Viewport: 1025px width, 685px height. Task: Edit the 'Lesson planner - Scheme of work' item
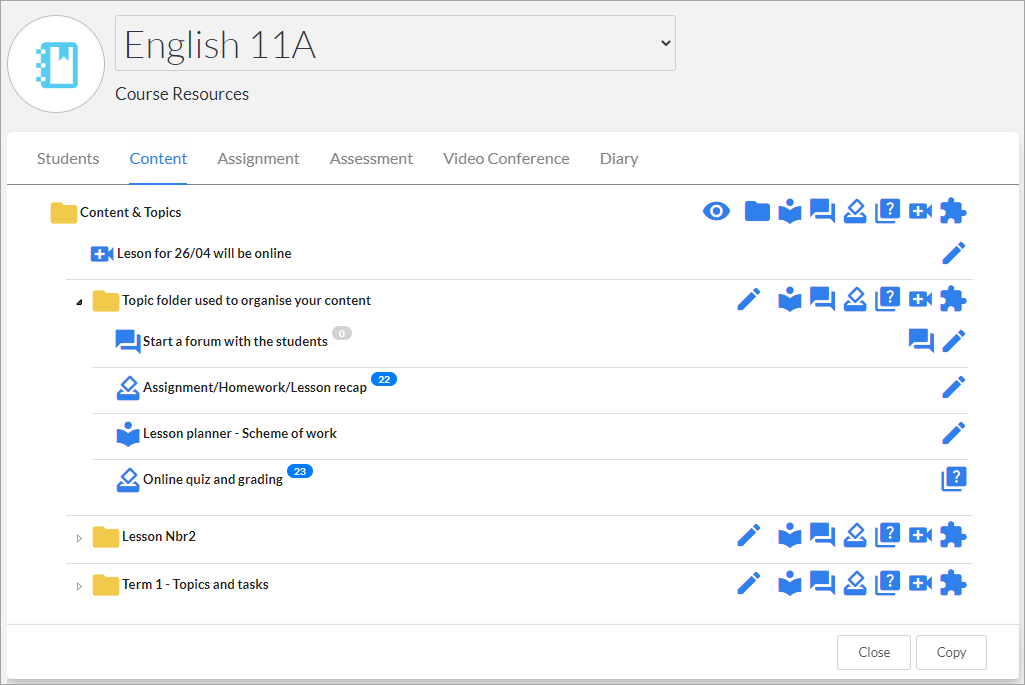pyautogui.click(x=954, y=433)
